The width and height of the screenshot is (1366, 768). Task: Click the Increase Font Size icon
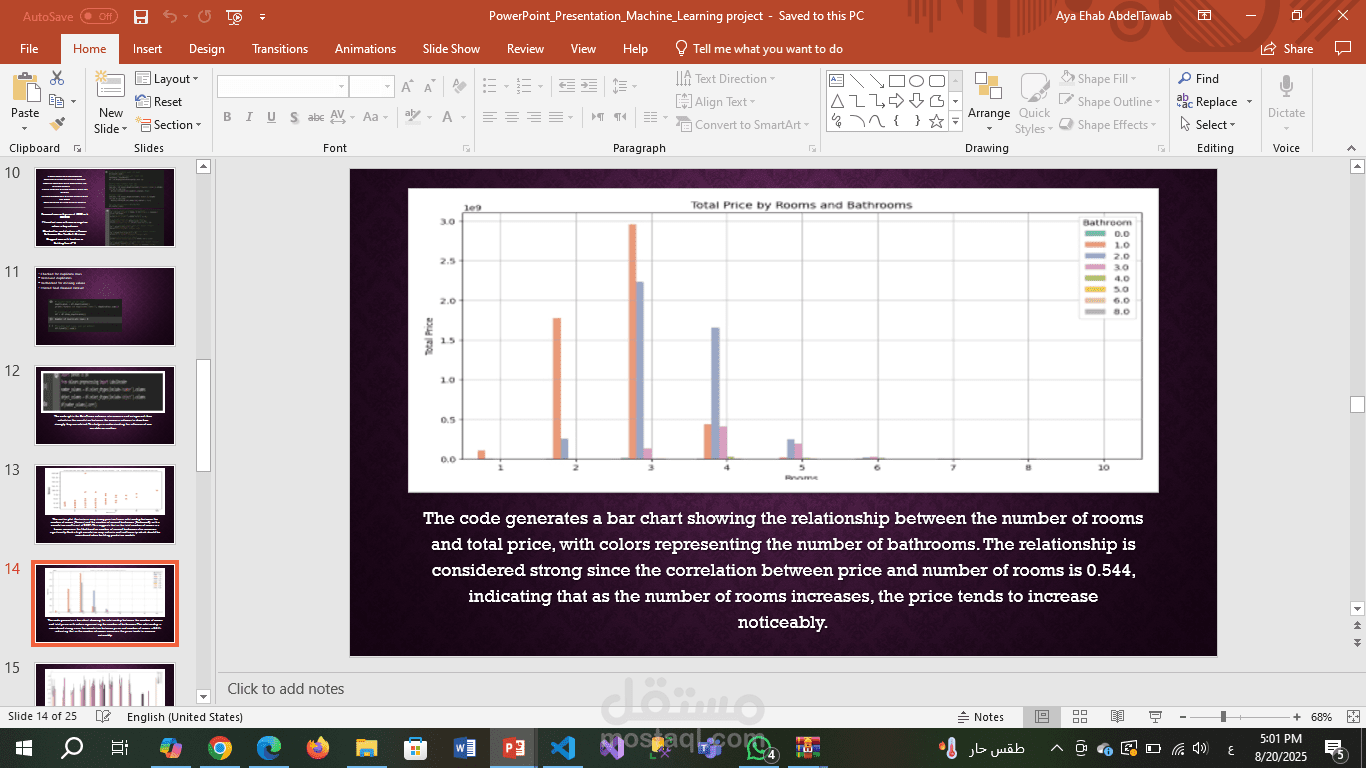pyautogui.click(x=407, y=87)
